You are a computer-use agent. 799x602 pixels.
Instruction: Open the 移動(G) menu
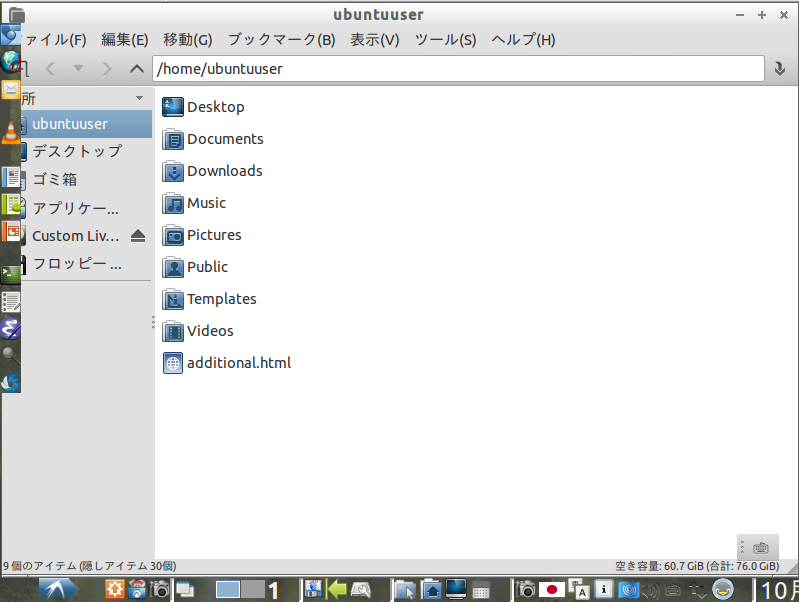[188, 40]
